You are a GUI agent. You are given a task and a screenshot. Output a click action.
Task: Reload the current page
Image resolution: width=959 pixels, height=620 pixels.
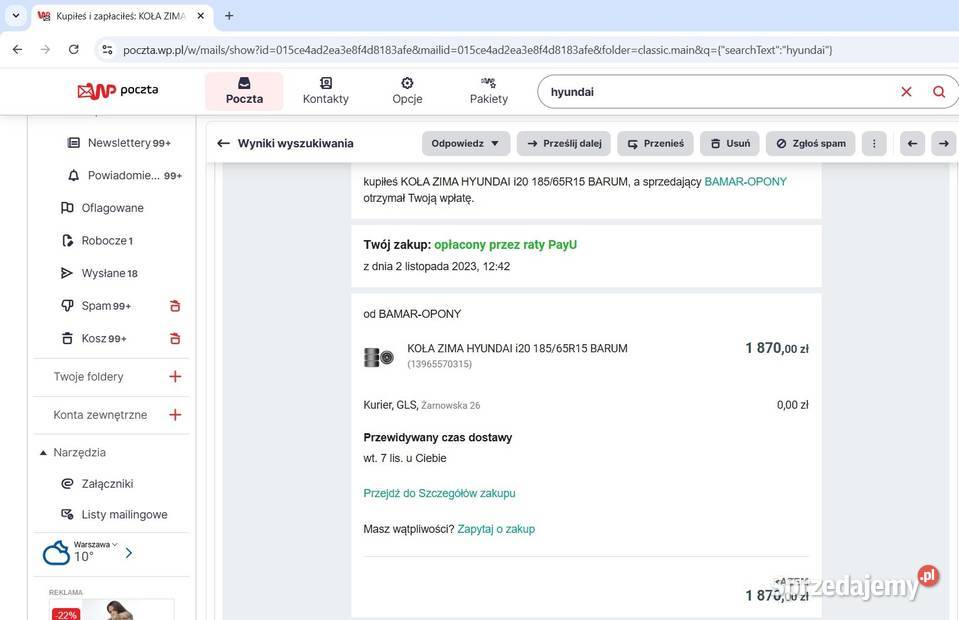[x=73, y=50]
